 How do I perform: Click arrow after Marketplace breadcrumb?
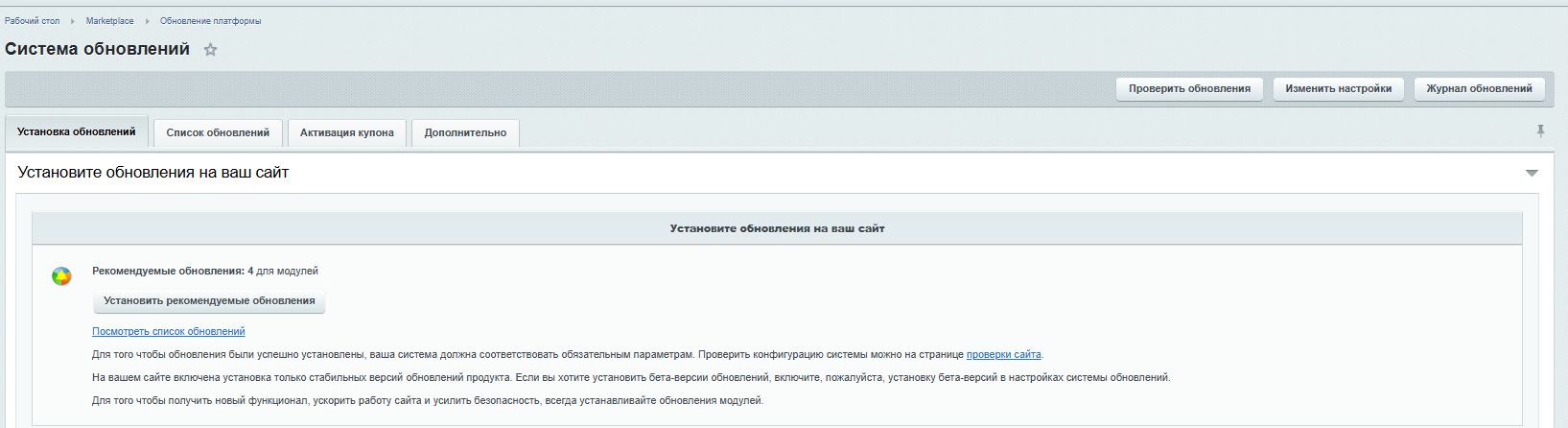tap(147, 21)
